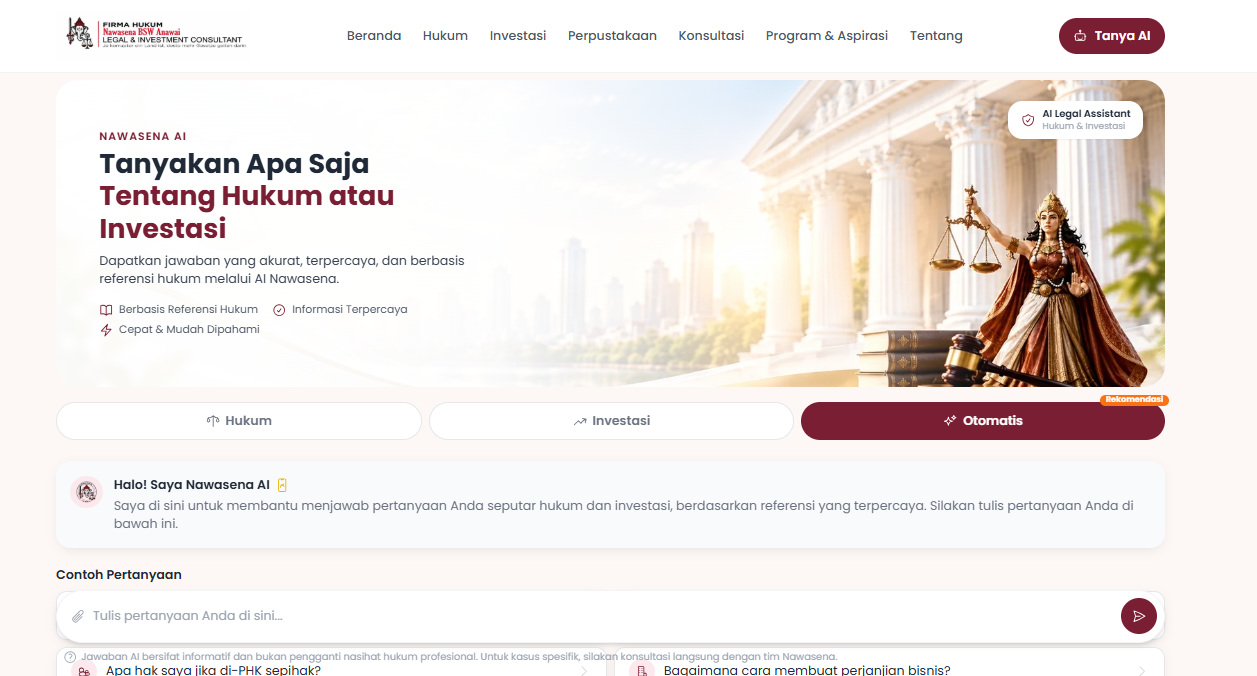The image size is (1257, 676).
Task: Open the Hukum navigation item
Action: point(445,36)
